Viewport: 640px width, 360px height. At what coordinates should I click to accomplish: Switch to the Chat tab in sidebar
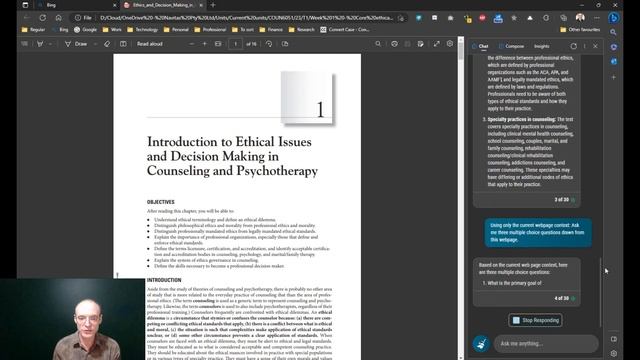coord(480,46)
